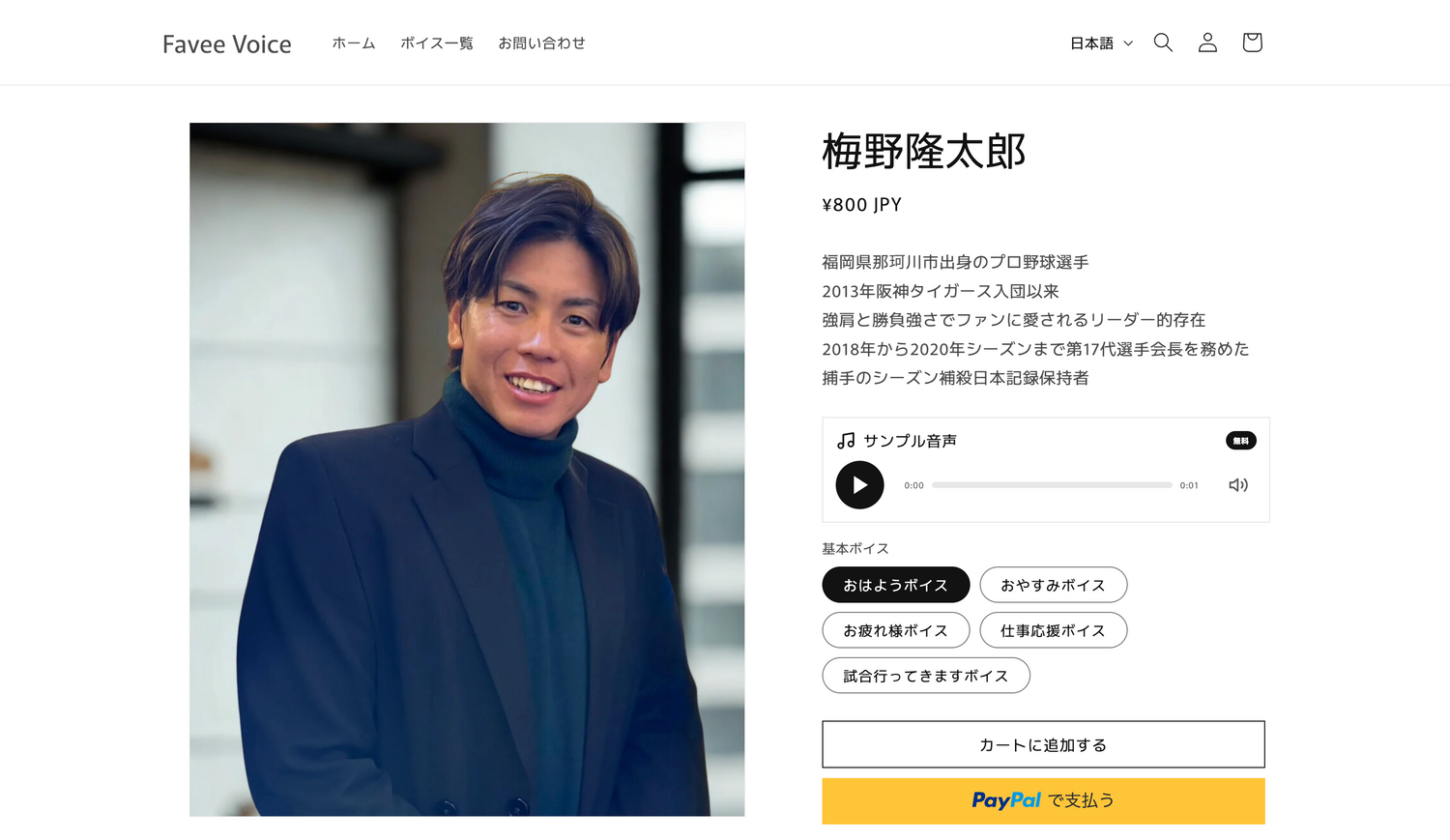Screen dimensions: 1450x840
Task: Click the Favee Voice site logo
Action: pos(227,43)
